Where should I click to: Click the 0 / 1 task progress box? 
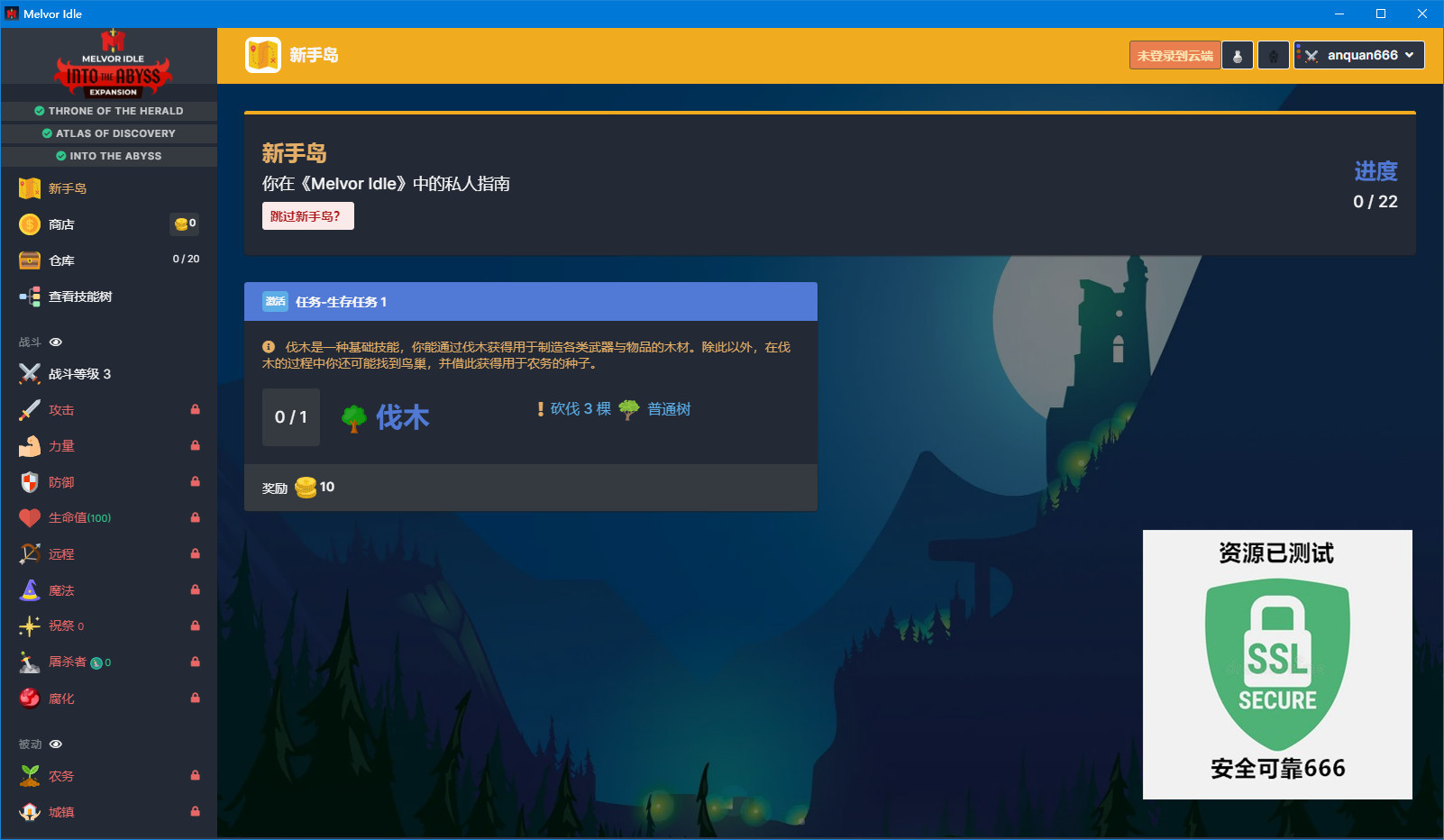291,417
